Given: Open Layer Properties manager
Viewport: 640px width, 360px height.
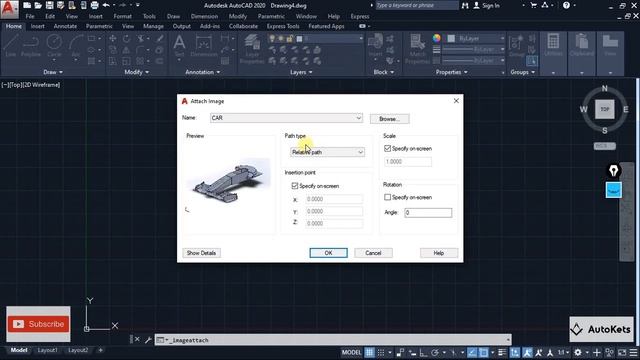Looking at the screenshot, I should (252, 49).
